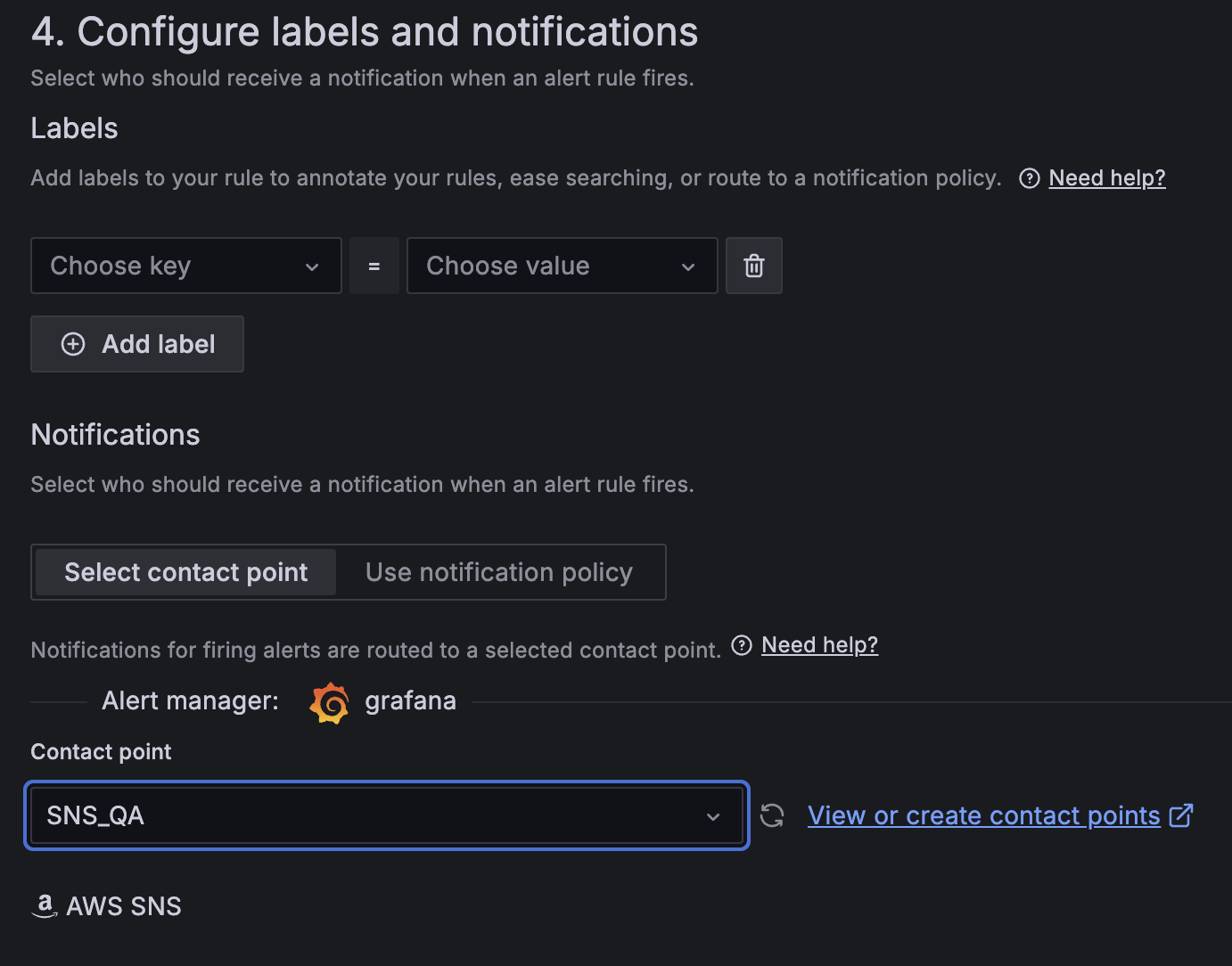Screen dimensions: 1232x966
Task: Click the external link icon after contact points link
Action: (x=1182, y=814)
